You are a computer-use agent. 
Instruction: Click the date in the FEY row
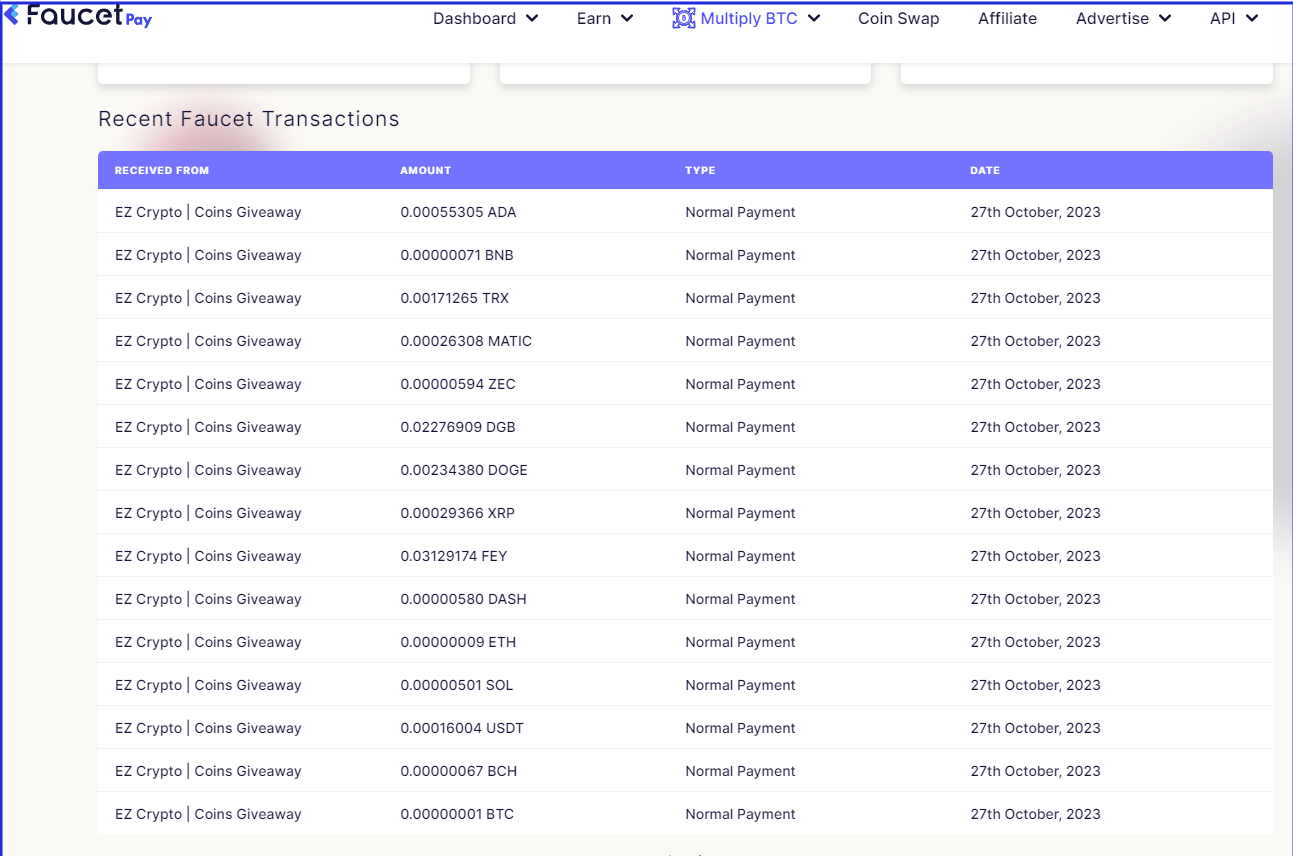point(1035,556)
